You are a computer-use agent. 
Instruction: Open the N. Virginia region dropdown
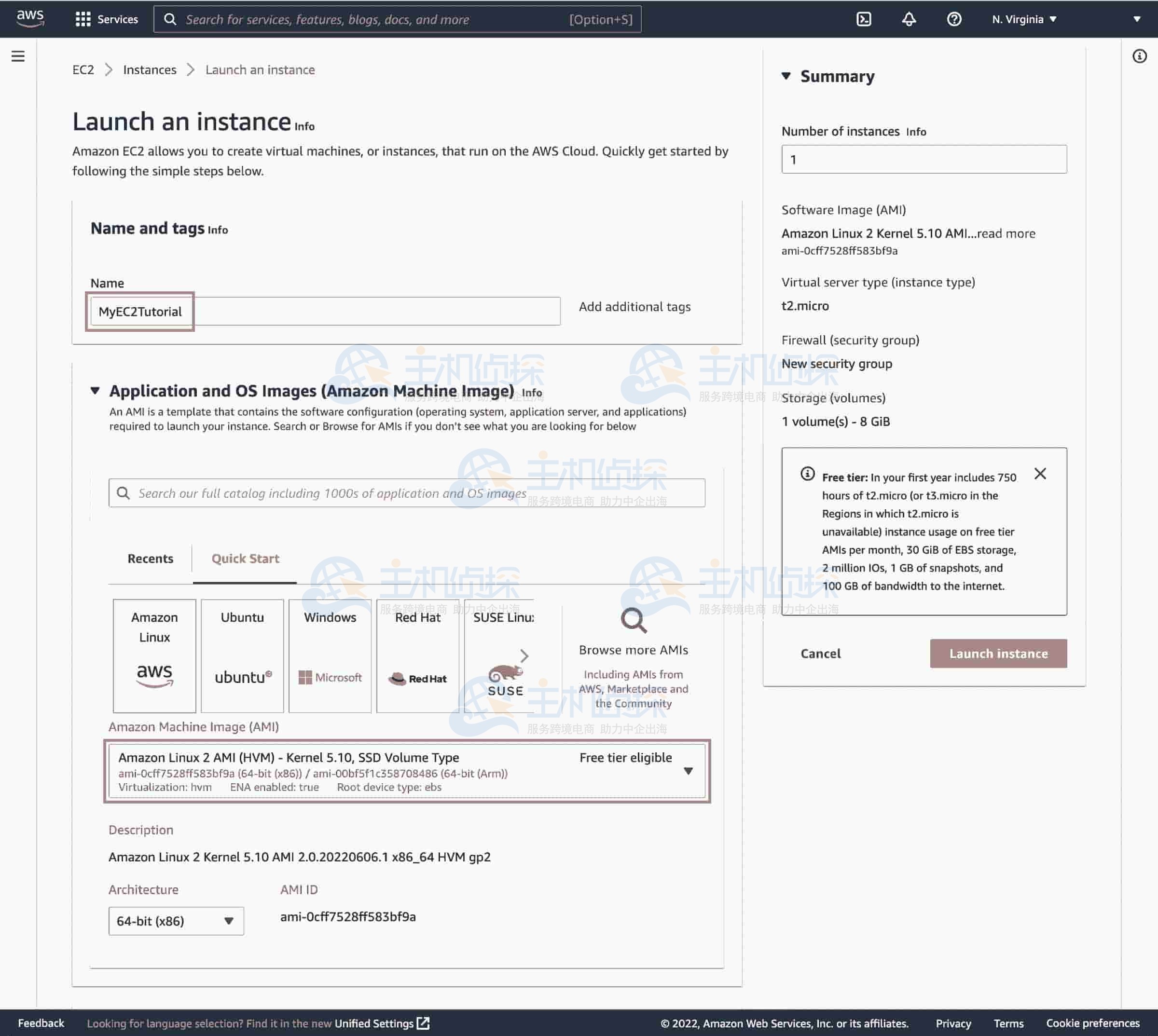pos(1023,19)
